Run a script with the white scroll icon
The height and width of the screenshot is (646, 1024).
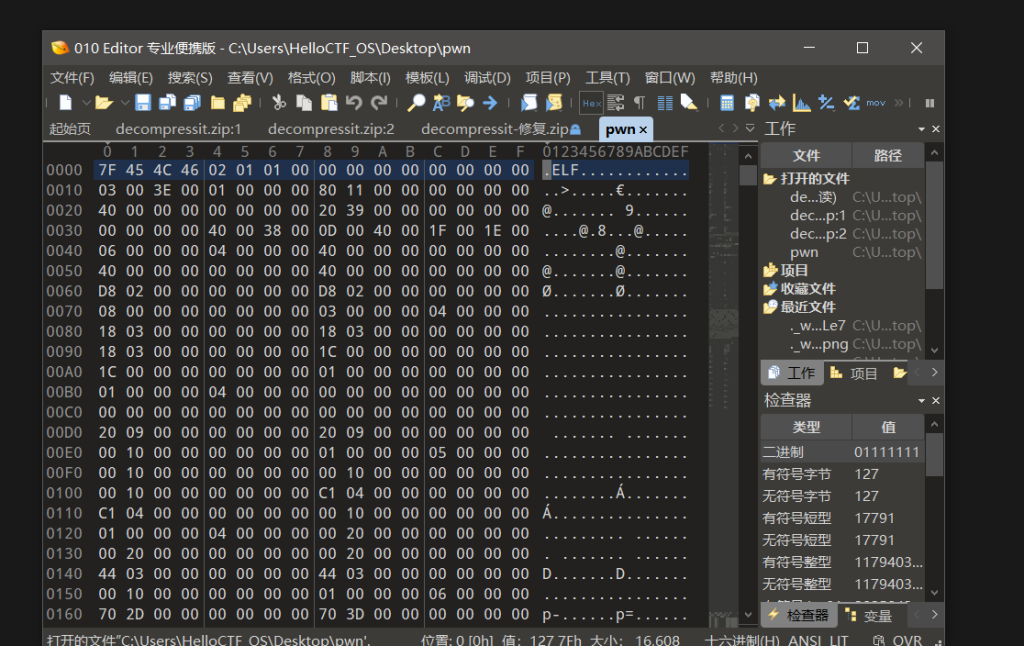click(528, 103)
